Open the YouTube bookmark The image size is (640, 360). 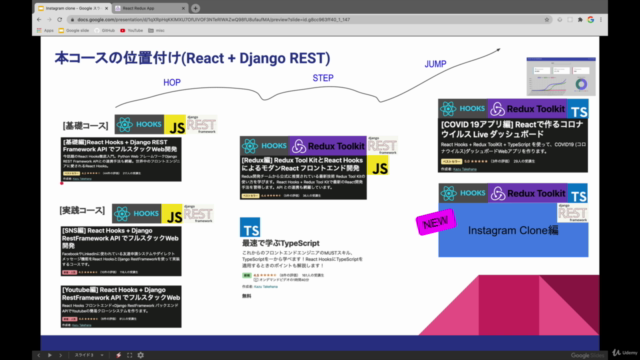coord(131,31)
